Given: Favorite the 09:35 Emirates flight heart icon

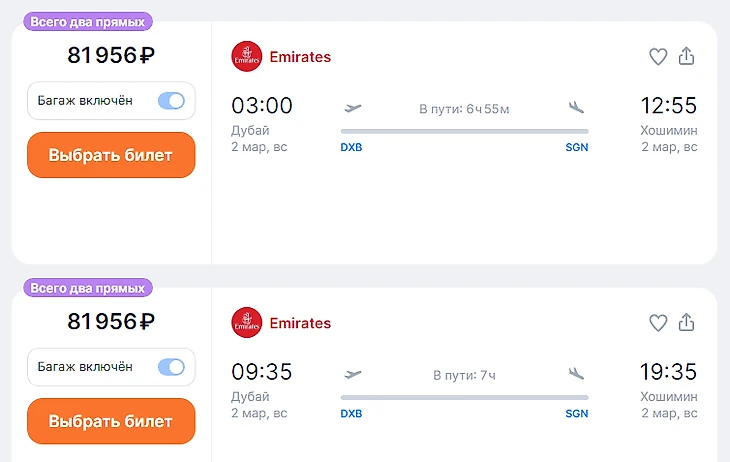Looking at the screenshot, I should click(658, 323).
